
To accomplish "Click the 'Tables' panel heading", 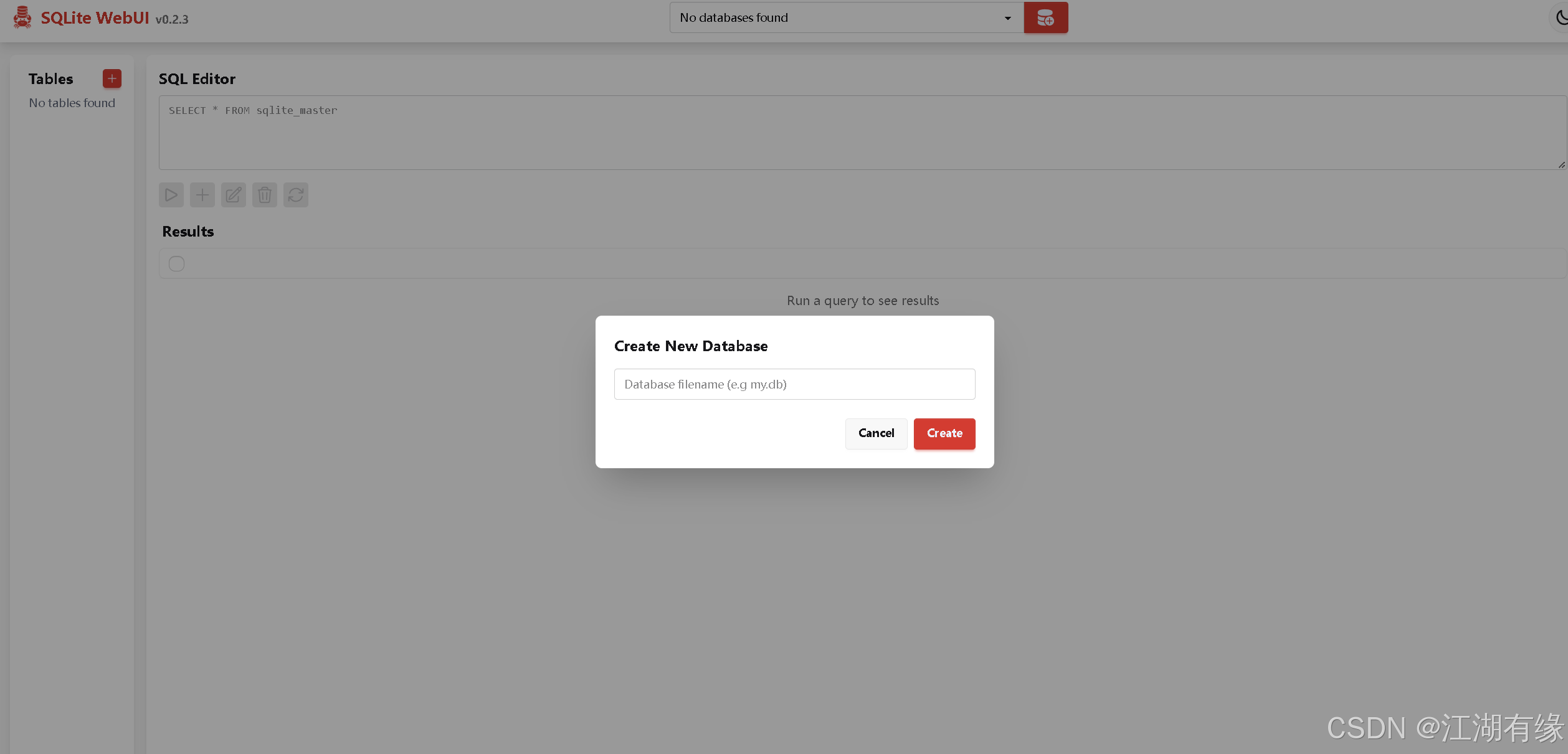I will pyautogui.click(x=51, y=79).
